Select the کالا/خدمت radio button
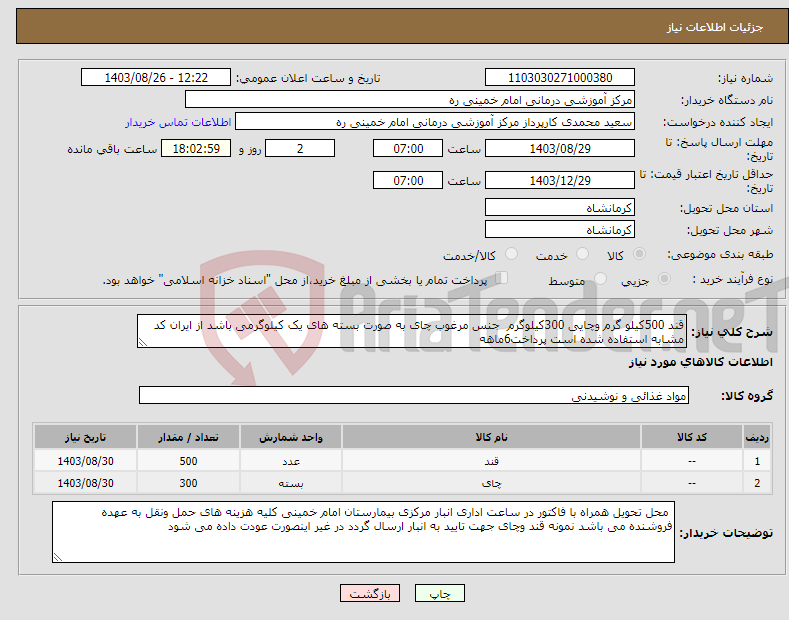The image size is (789, 620). coord(511,254)
